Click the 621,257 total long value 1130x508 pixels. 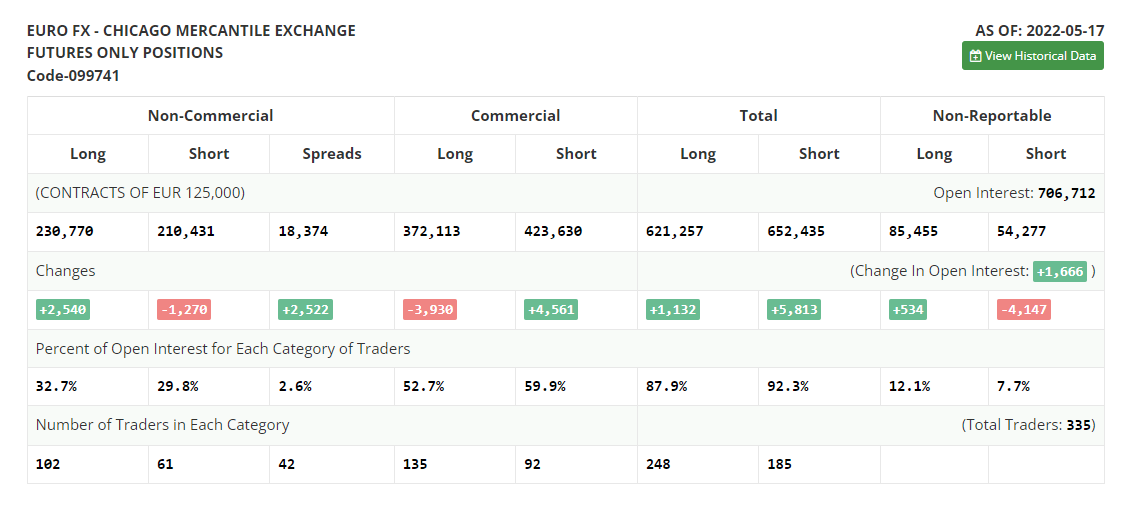point(675,231)
